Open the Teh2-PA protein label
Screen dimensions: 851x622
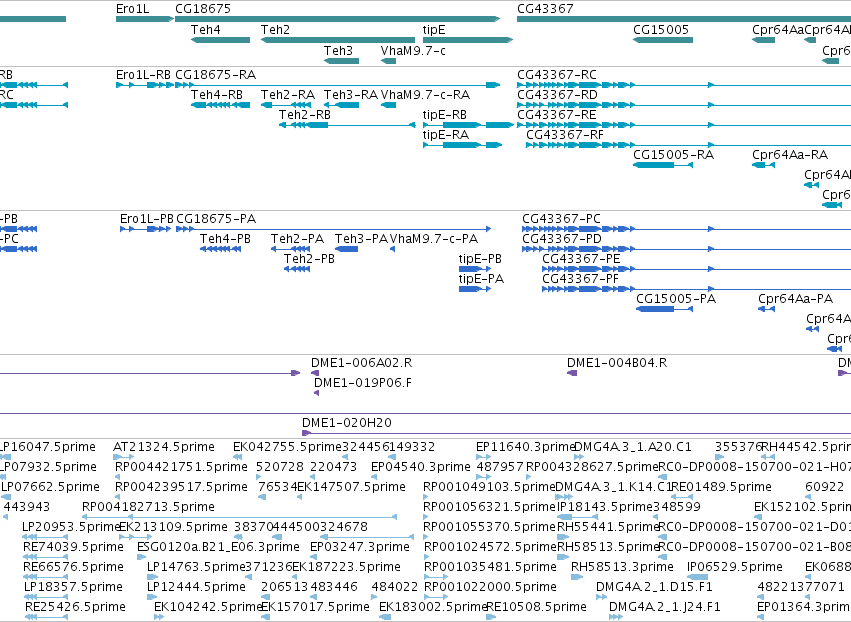[298, 239]
